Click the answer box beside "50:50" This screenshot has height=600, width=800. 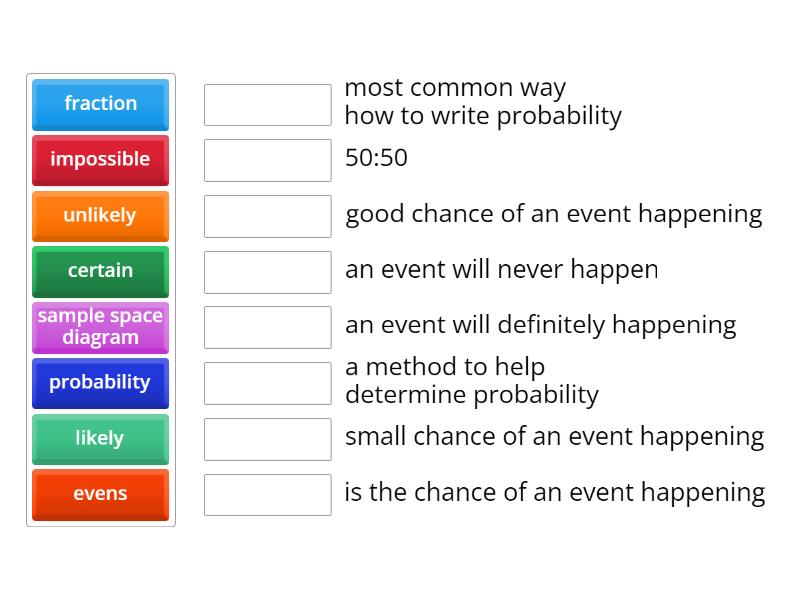pos(267,159)
